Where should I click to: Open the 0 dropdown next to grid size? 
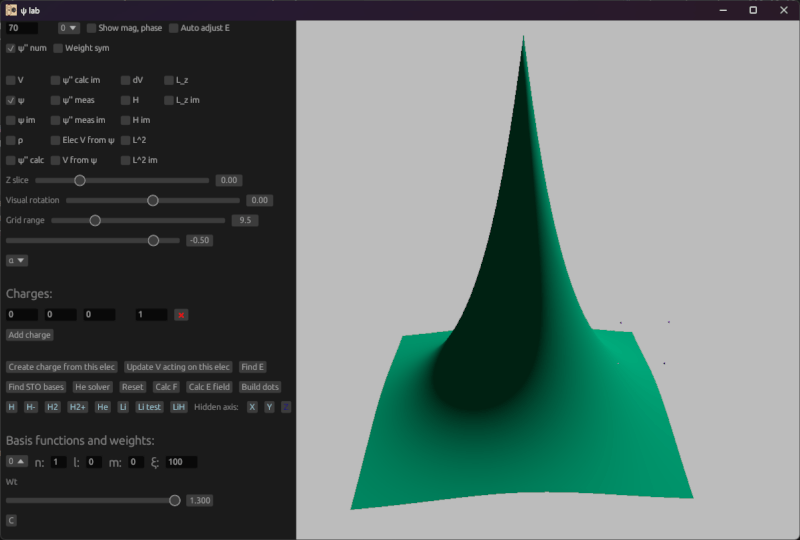pyautogui.click(x=68, y=28)
